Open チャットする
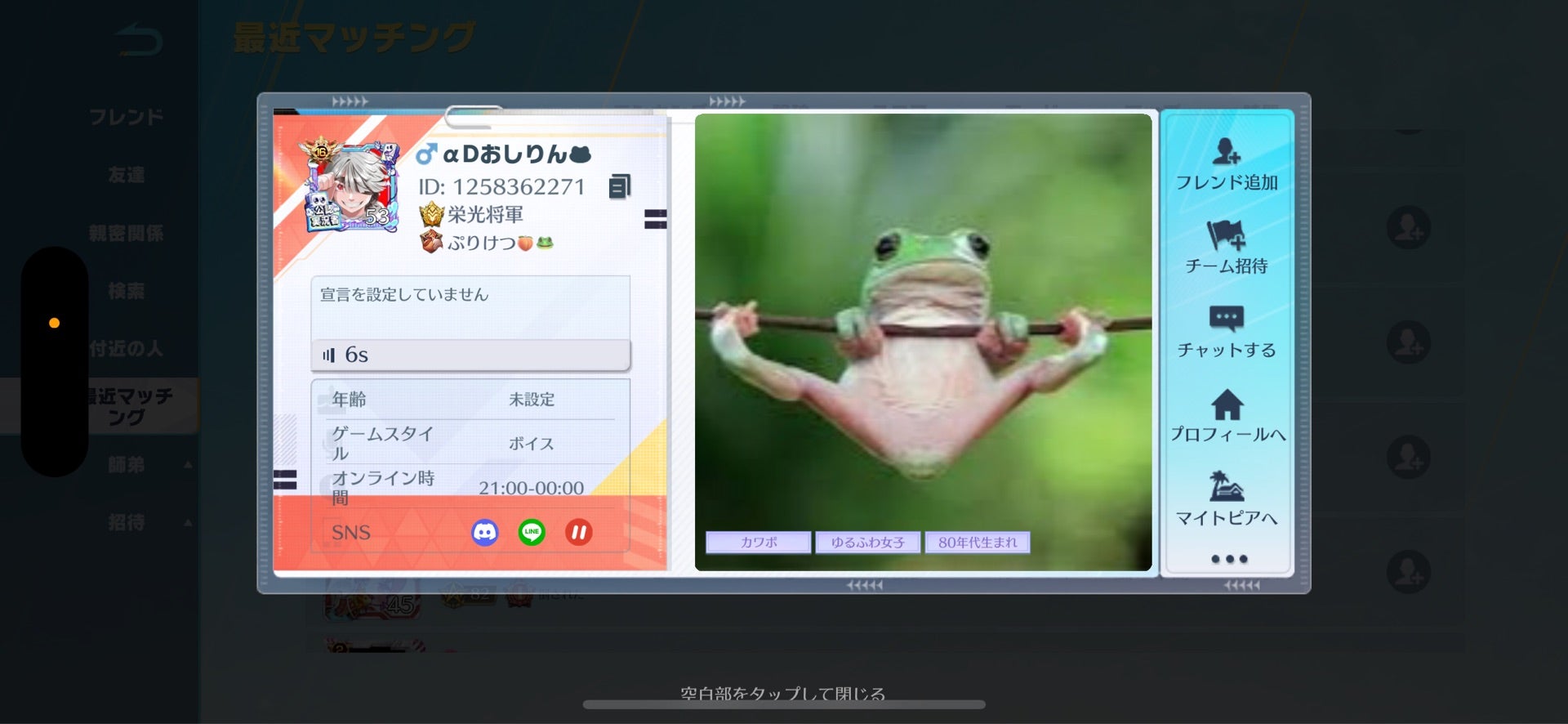 click(1227, 333)
